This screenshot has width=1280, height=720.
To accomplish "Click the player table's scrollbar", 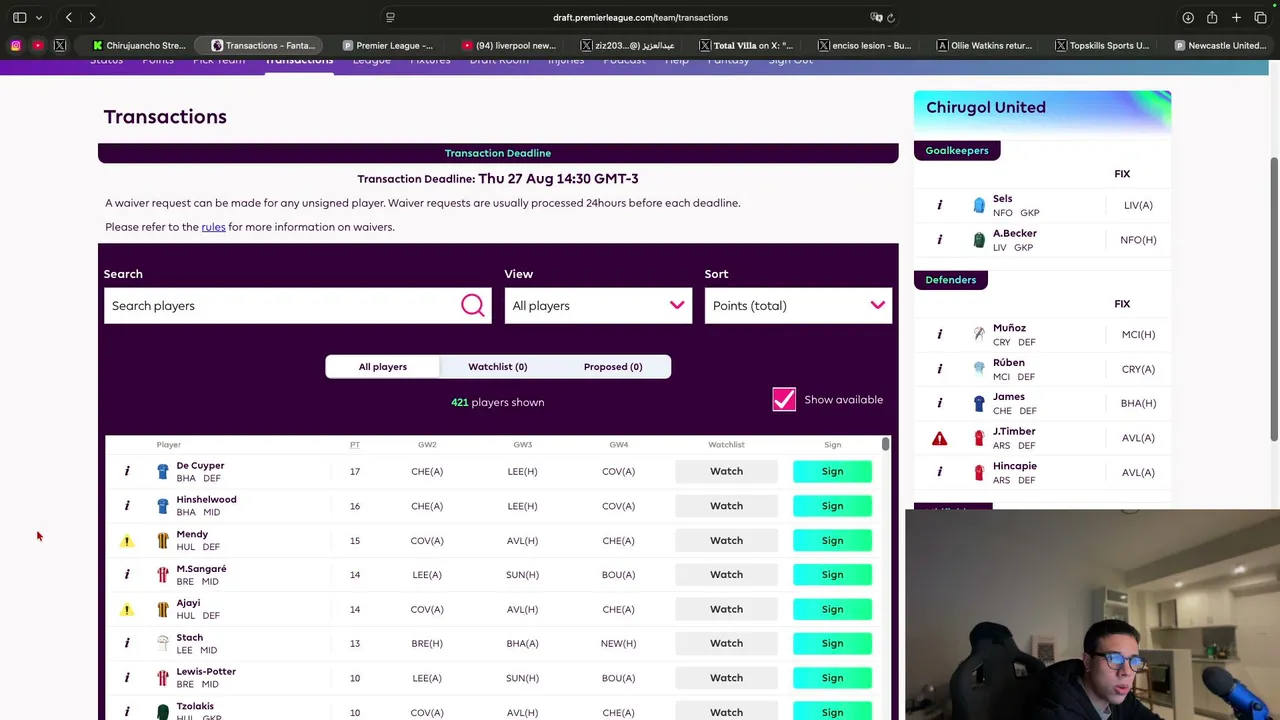I will click(x=885, y=444).
